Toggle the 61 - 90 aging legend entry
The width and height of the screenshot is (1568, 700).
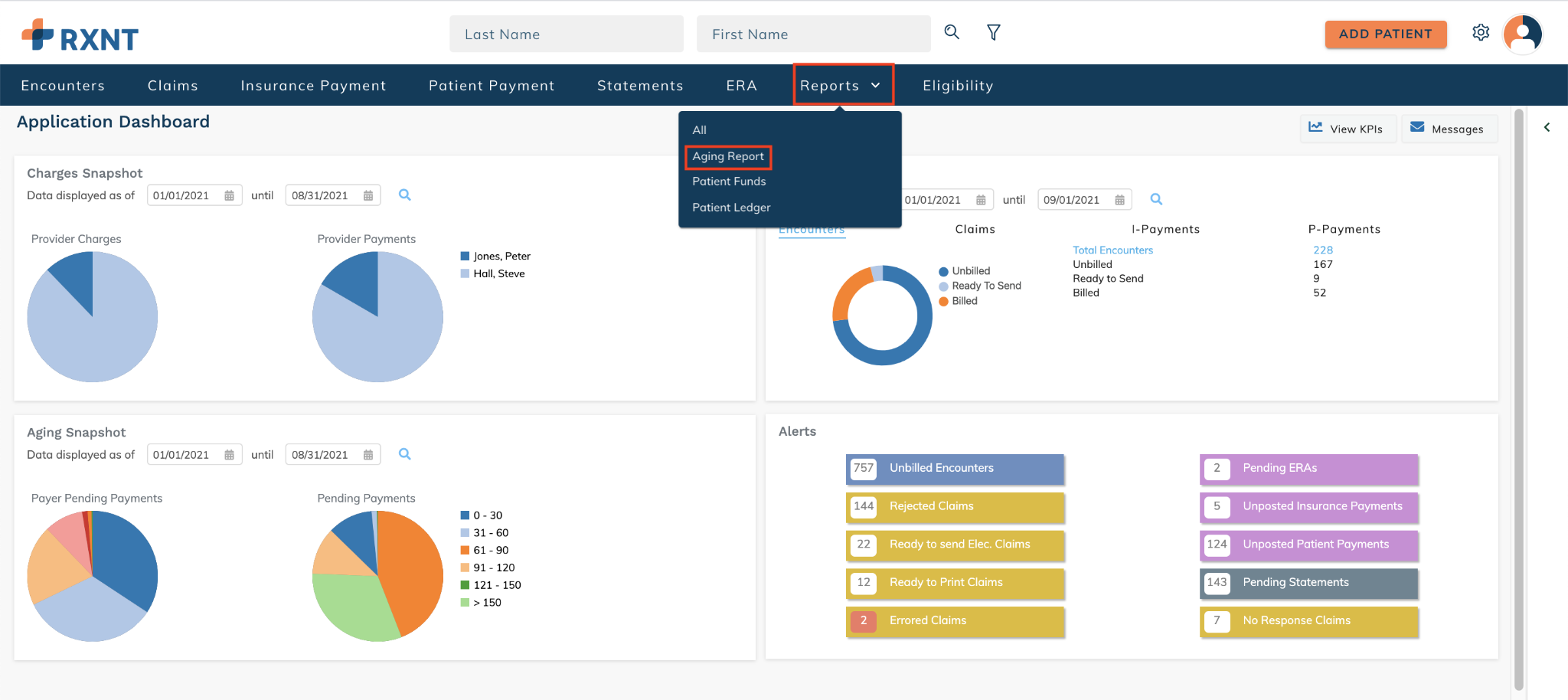[485, 550]
